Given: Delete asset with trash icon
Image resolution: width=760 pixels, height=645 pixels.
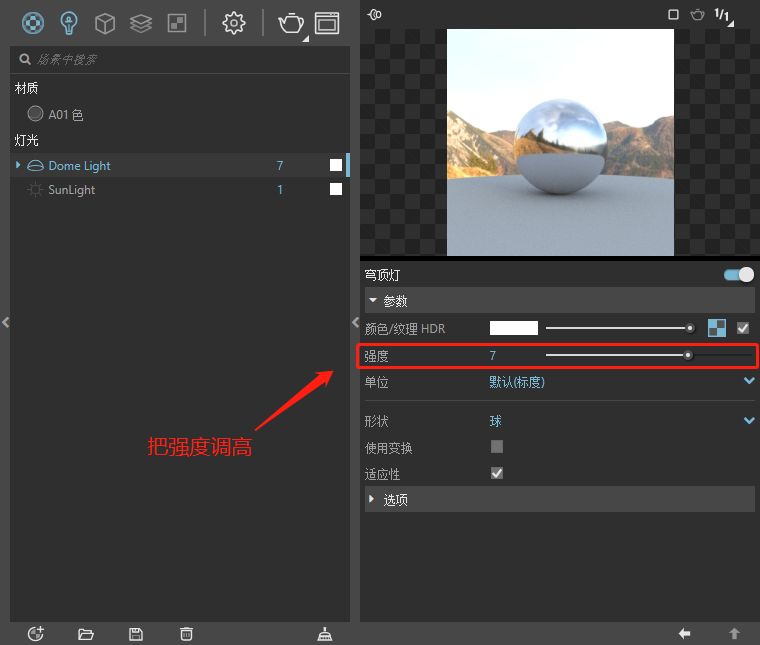Looking at the screenshot, I should coord(186,634).
